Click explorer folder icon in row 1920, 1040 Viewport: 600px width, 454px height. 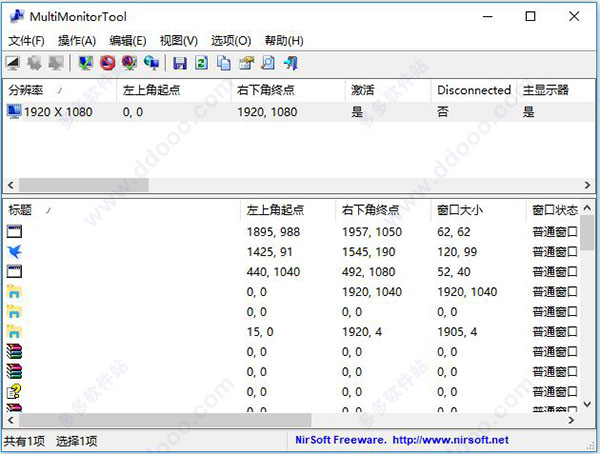(x=14, y=292)
